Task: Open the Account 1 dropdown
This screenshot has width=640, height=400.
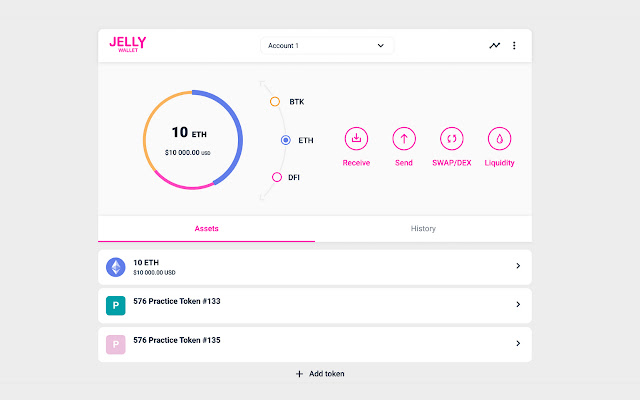Action: (x=327, y=45)
